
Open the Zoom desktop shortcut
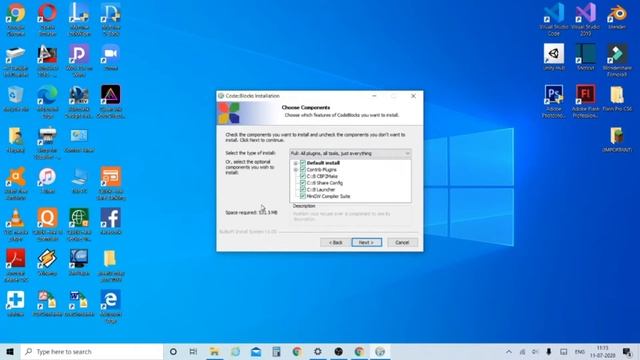tap(111, 58)
